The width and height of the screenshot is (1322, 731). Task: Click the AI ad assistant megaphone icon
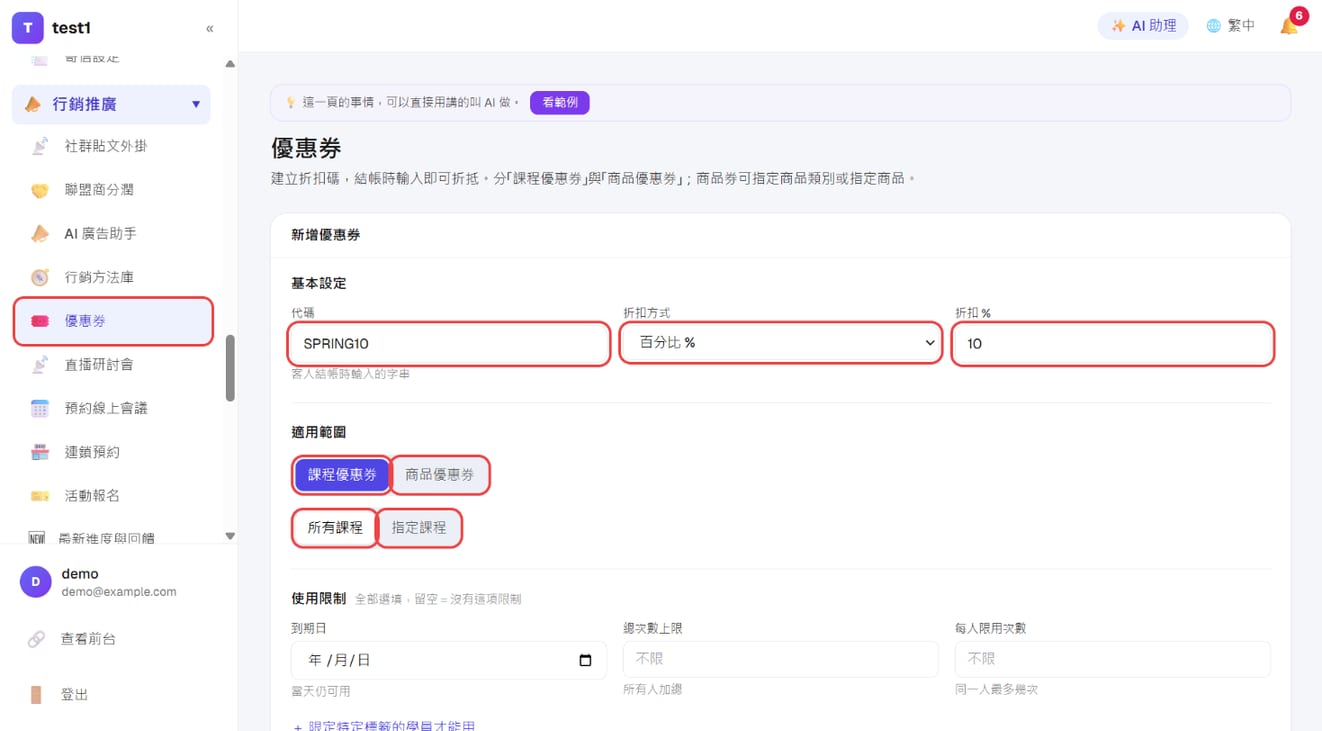click(x=40, y=233)
